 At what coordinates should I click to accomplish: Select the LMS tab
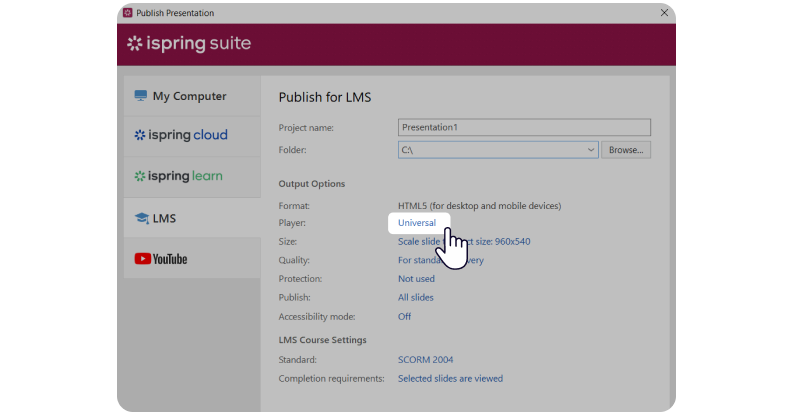192,218
